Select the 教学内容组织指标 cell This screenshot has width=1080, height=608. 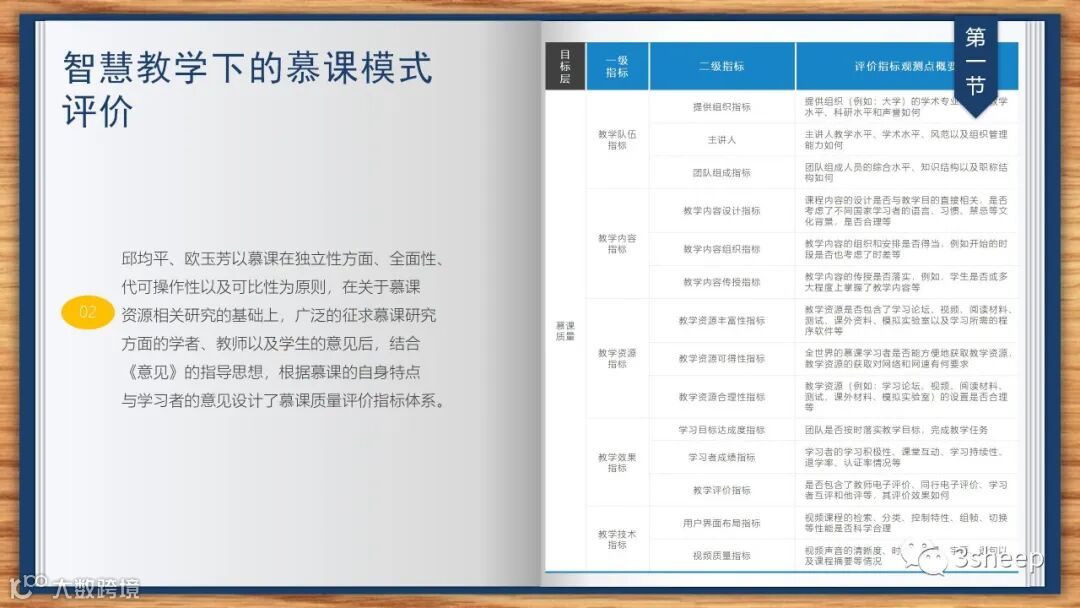tap(722, 249)
